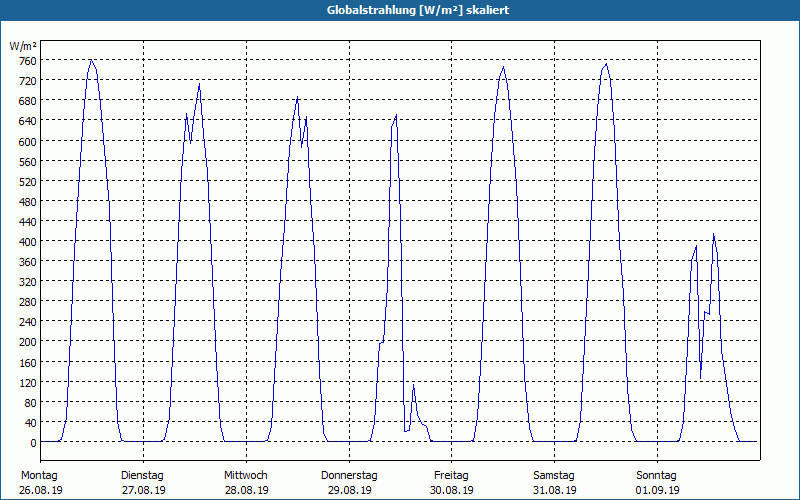
Task: Click the '26.08.19' date label
Action: 41,490
